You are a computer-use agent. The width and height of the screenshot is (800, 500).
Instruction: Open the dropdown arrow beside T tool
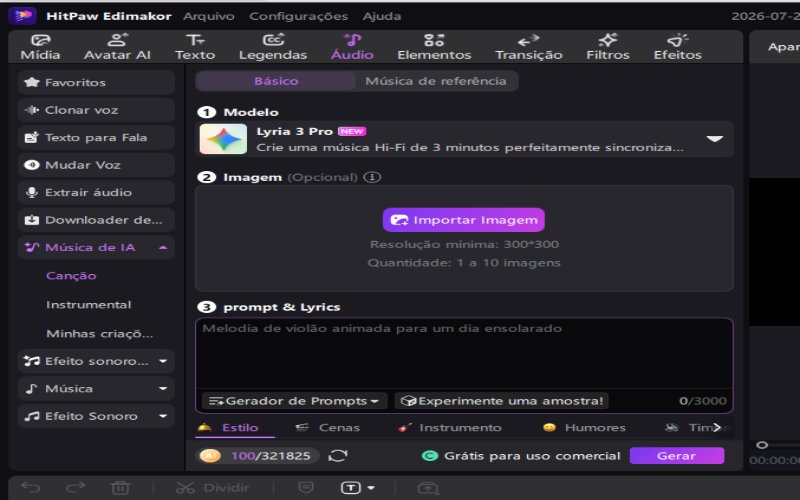(x=371, y=488)
